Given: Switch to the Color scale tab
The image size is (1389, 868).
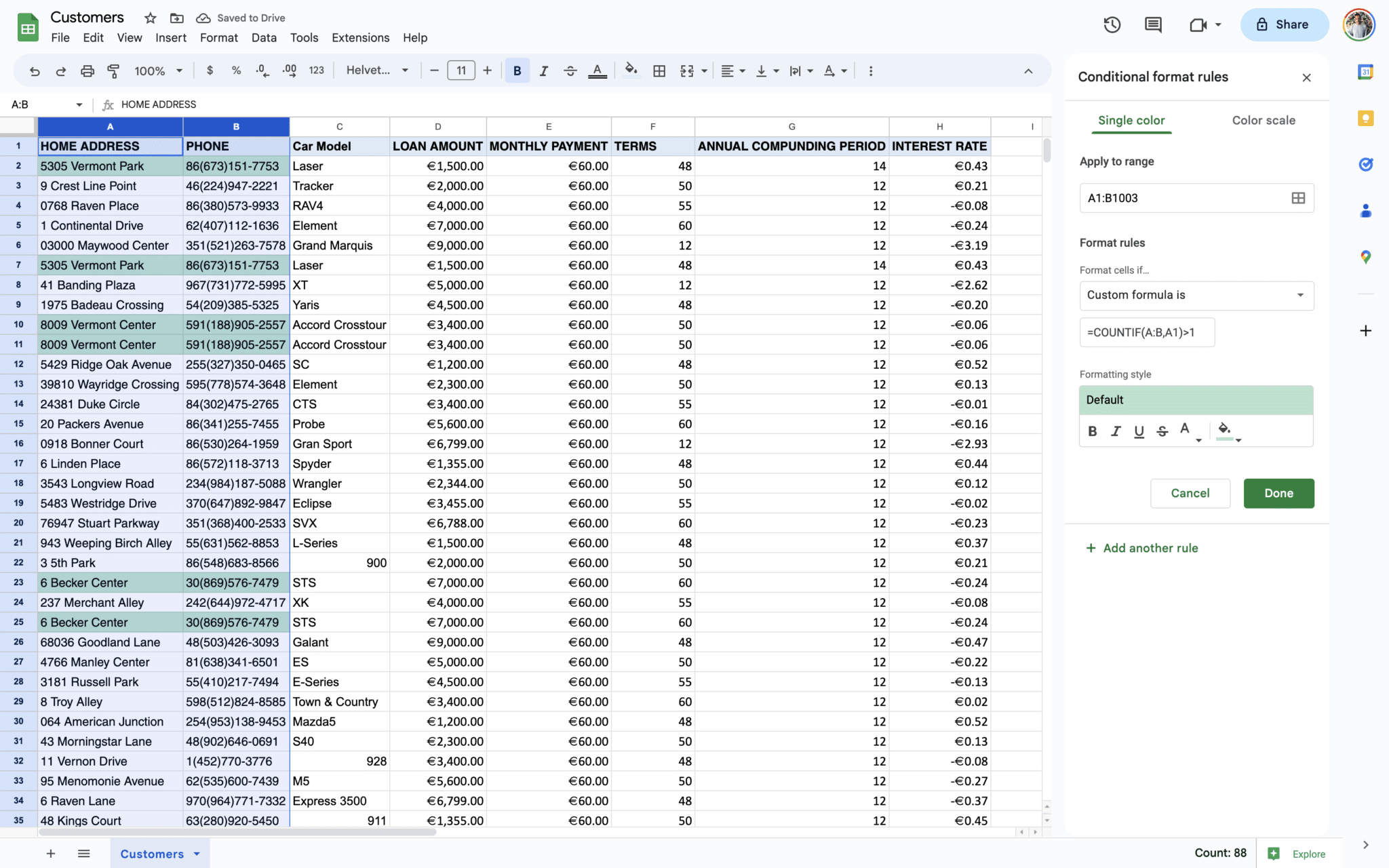Looking at the screenshot, I should pos(1263,120).
